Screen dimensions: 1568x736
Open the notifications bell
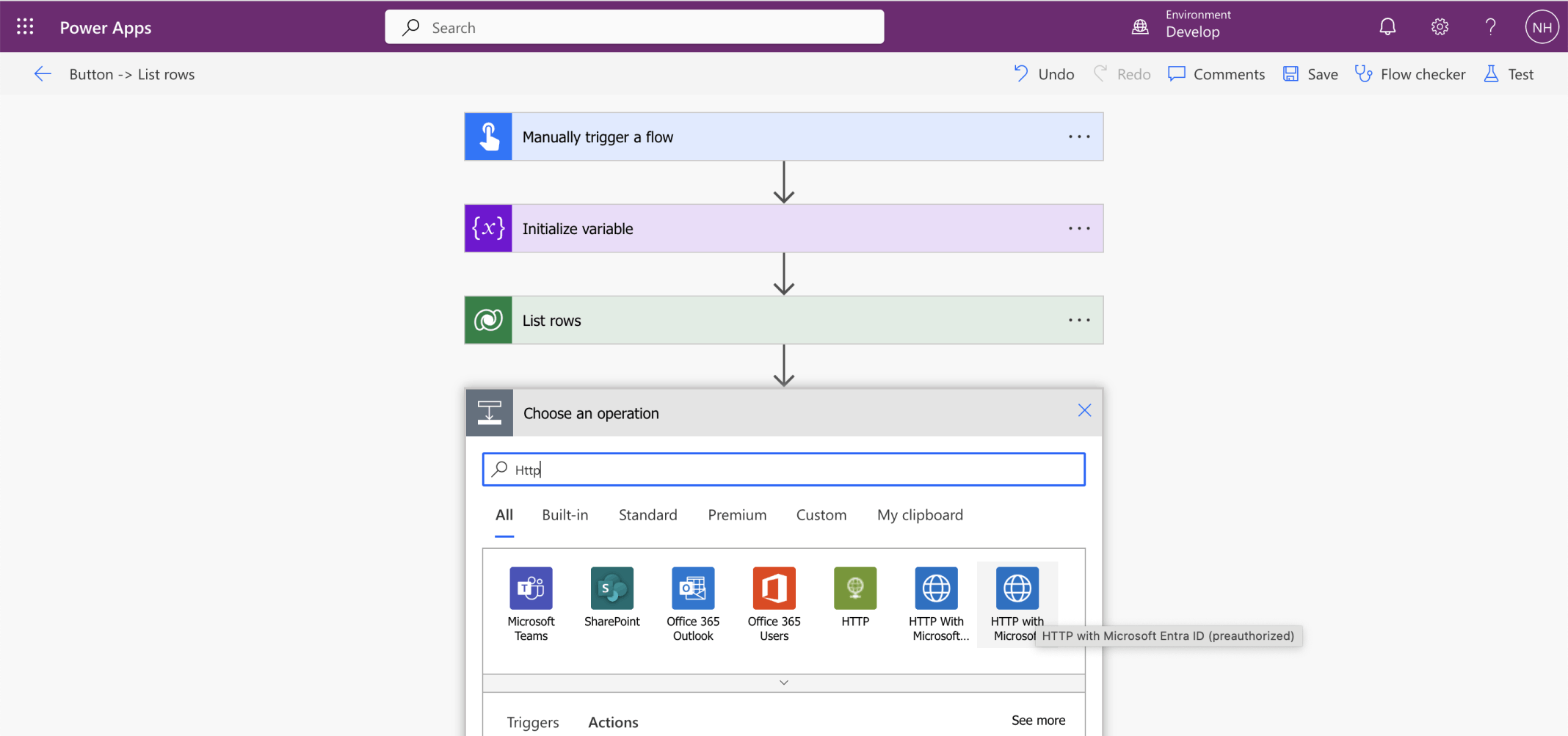(1387, 27)
